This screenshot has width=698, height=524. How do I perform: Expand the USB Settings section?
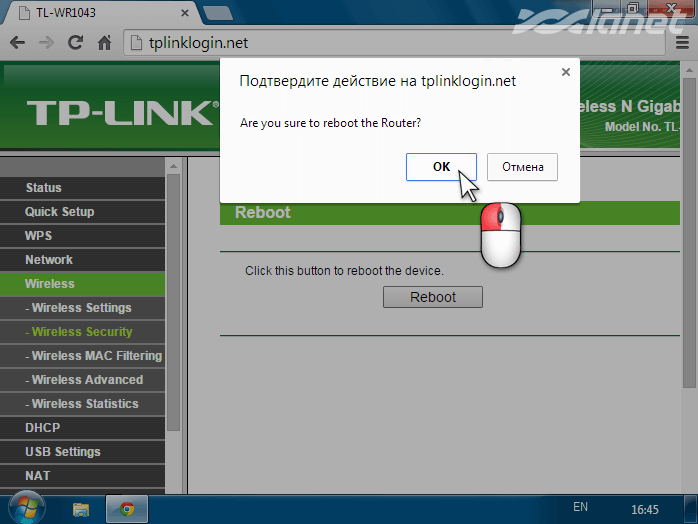63,452
